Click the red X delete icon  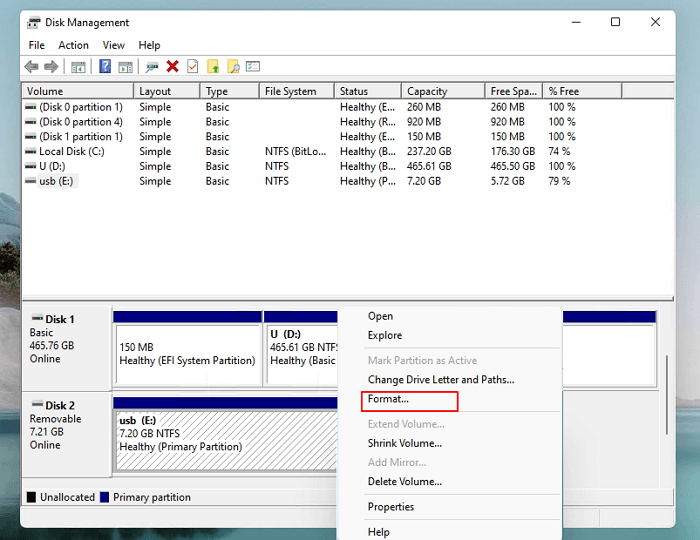(x=173, y=67)
